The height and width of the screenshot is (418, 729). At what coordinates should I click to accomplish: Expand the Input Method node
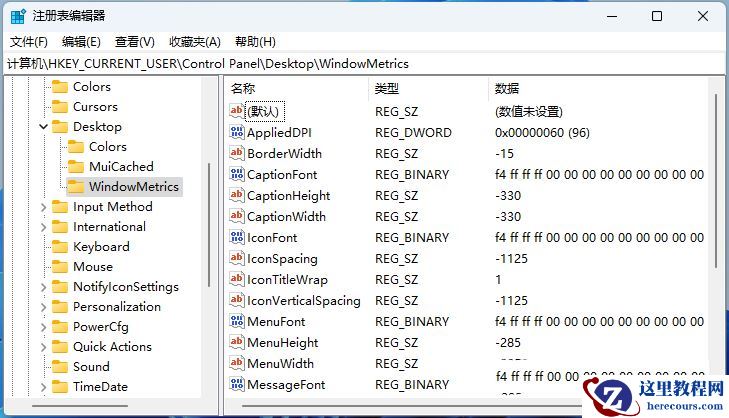[x=43, y=206]
